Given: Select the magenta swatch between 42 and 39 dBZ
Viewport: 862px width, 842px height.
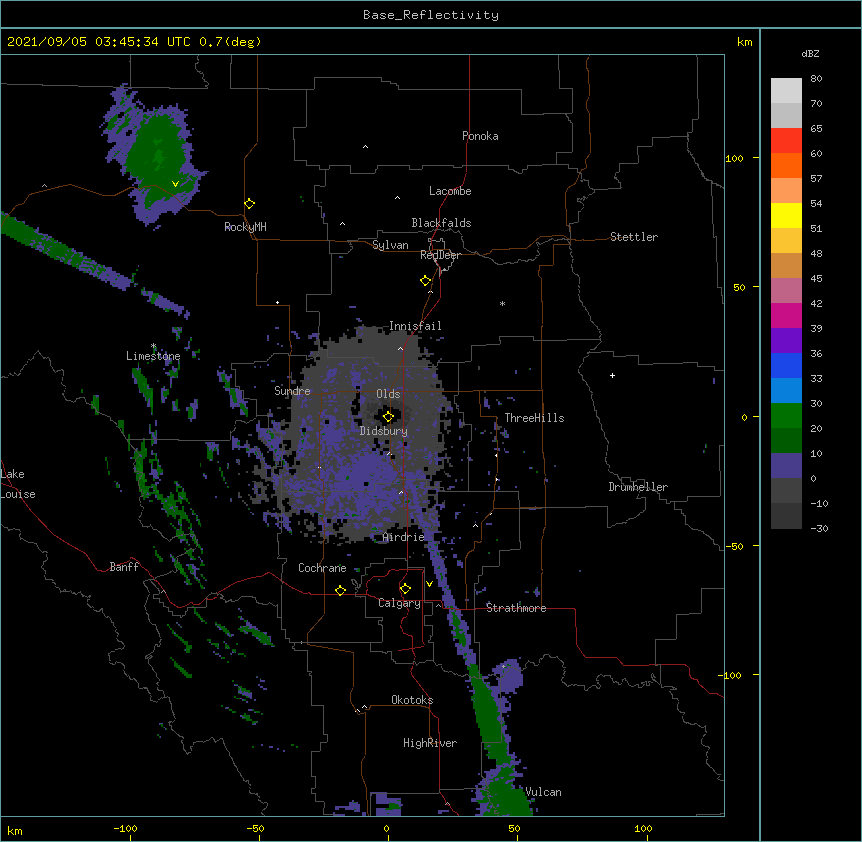Looking at the screenshot, I should [x=786, y=315].
